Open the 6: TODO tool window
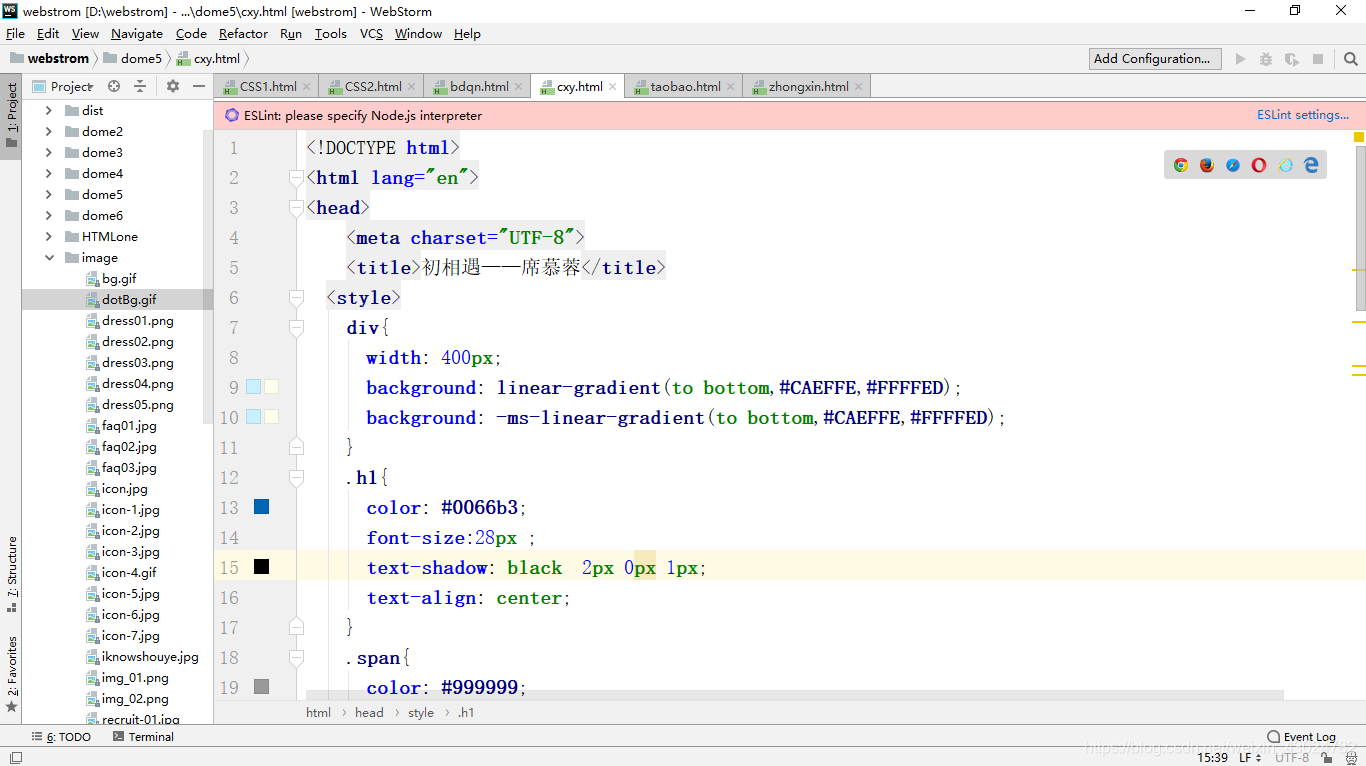Screen dimensions: 1366x766 (x=61, y=737)
